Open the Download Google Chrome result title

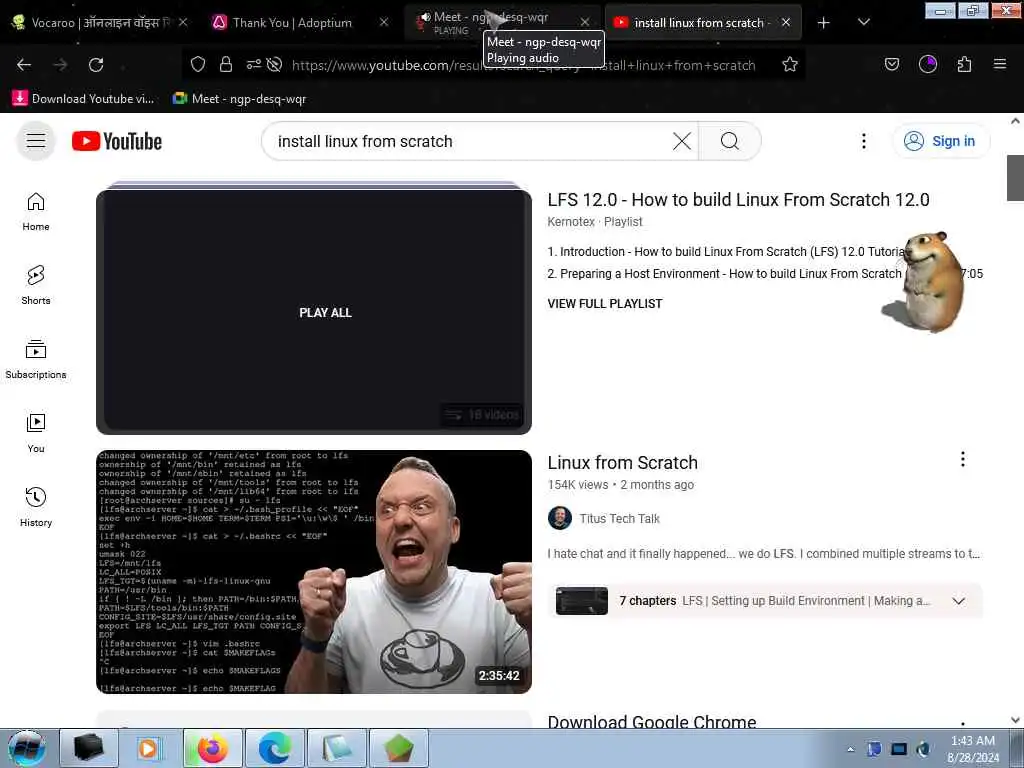click(x=652, y=722)
